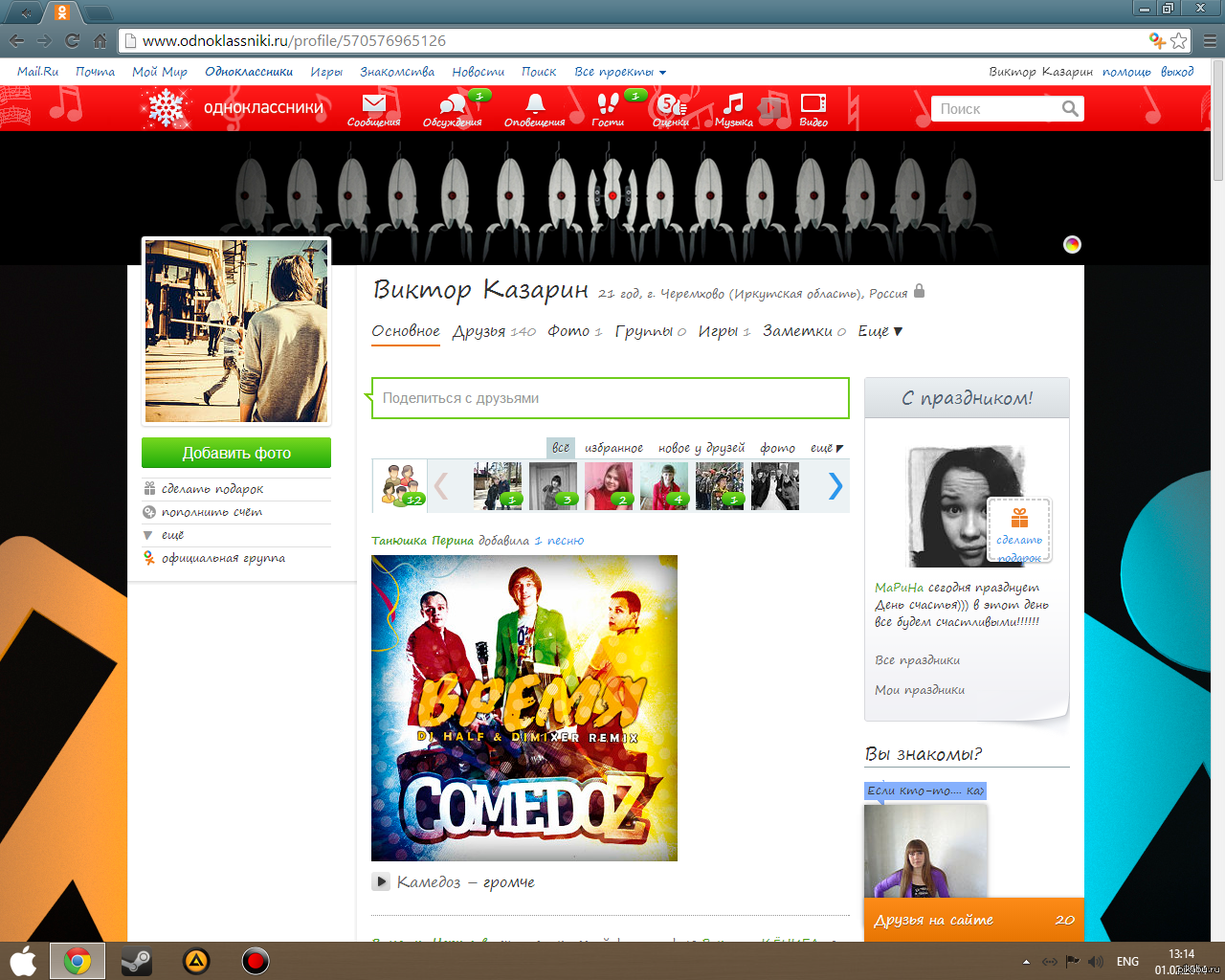Select the все feed filter
This screenshot has width=1225, height=980.
[x=561, y=448]
